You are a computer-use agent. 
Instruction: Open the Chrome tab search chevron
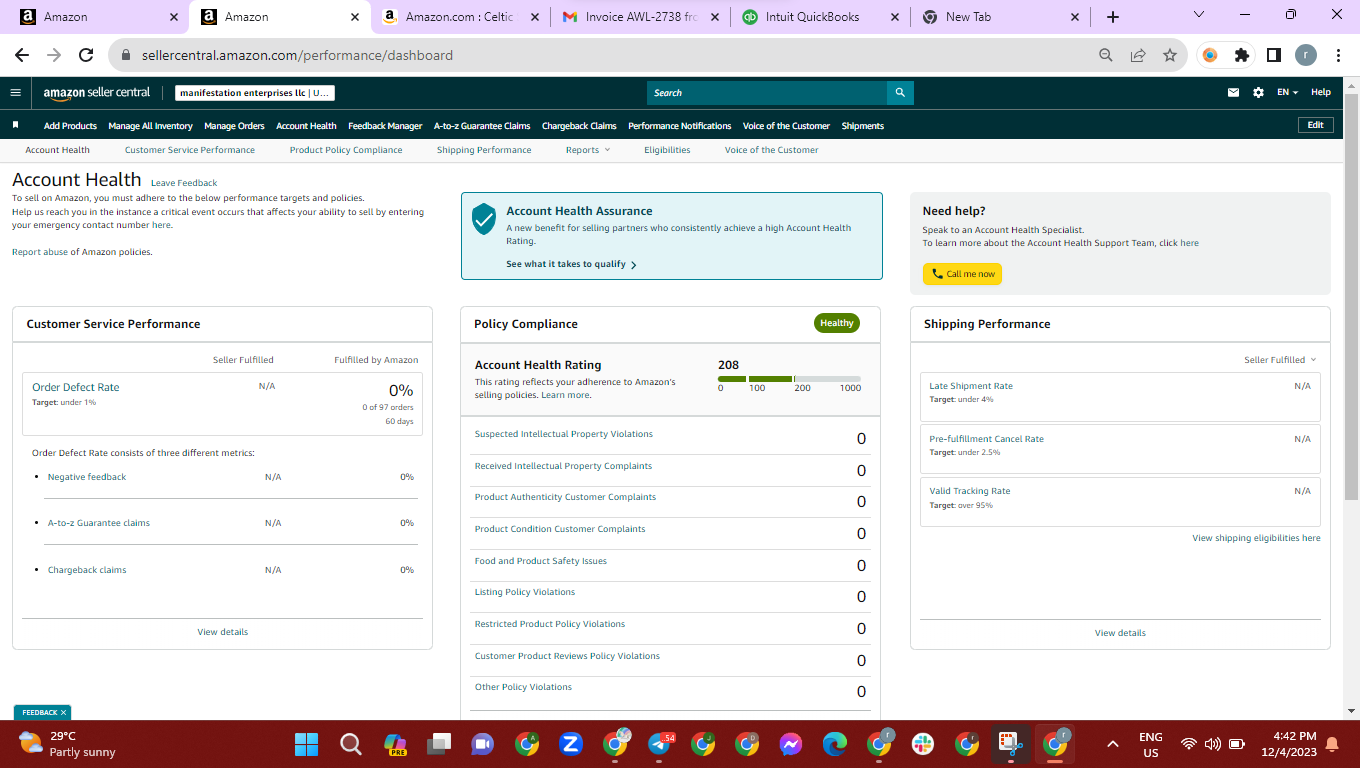(x=1200, y=15)
